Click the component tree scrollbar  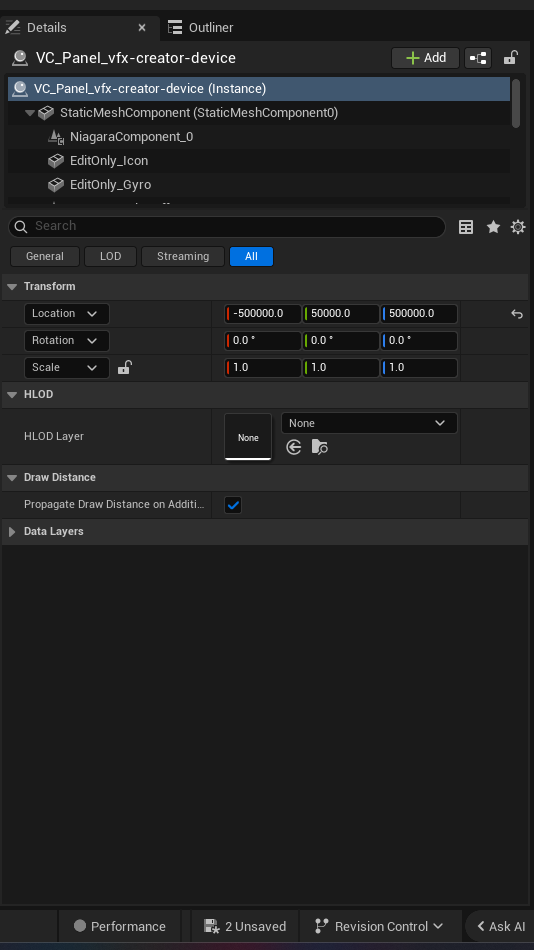tap(516, 103)
